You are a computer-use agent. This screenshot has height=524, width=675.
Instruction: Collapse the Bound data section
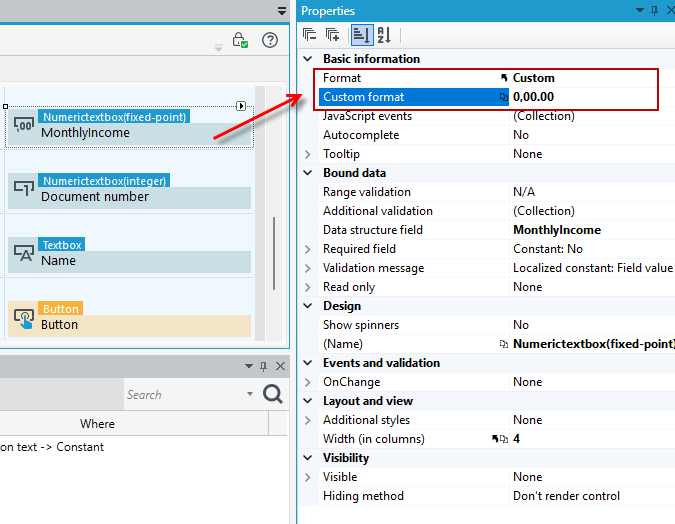308,173
